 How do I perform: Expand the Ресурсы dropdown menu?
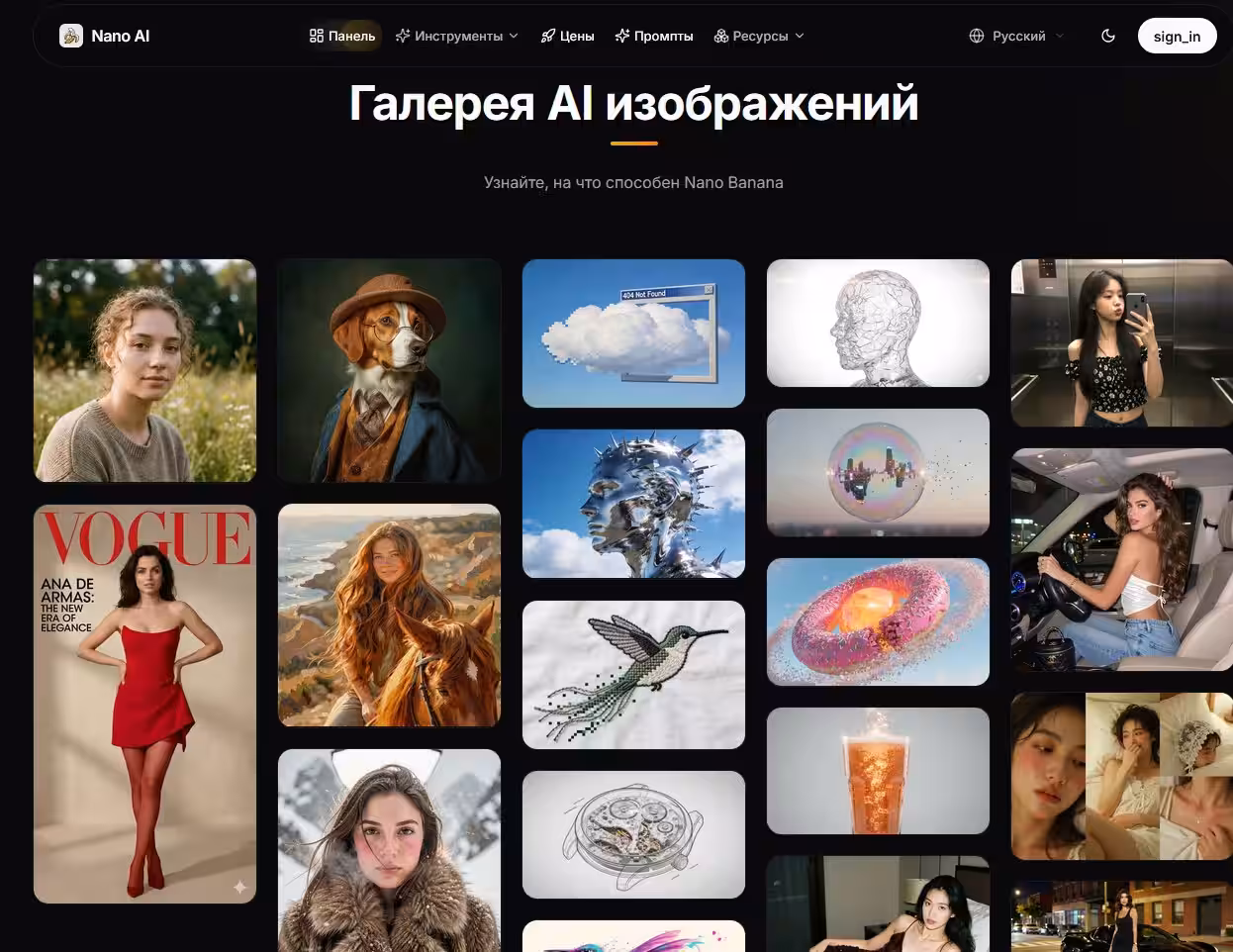(x=759, y=36)
